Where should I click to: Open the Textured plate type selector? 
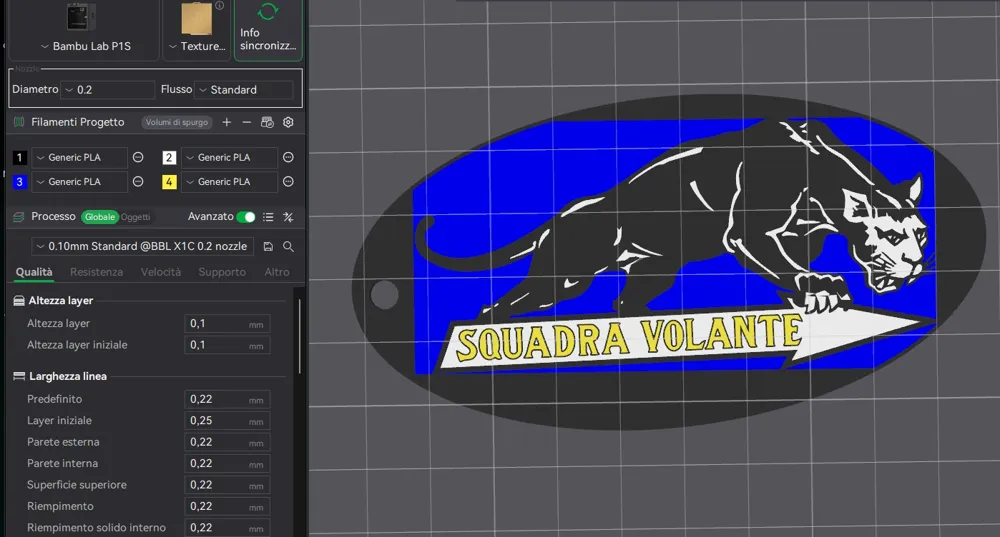(x=197, y=31)
